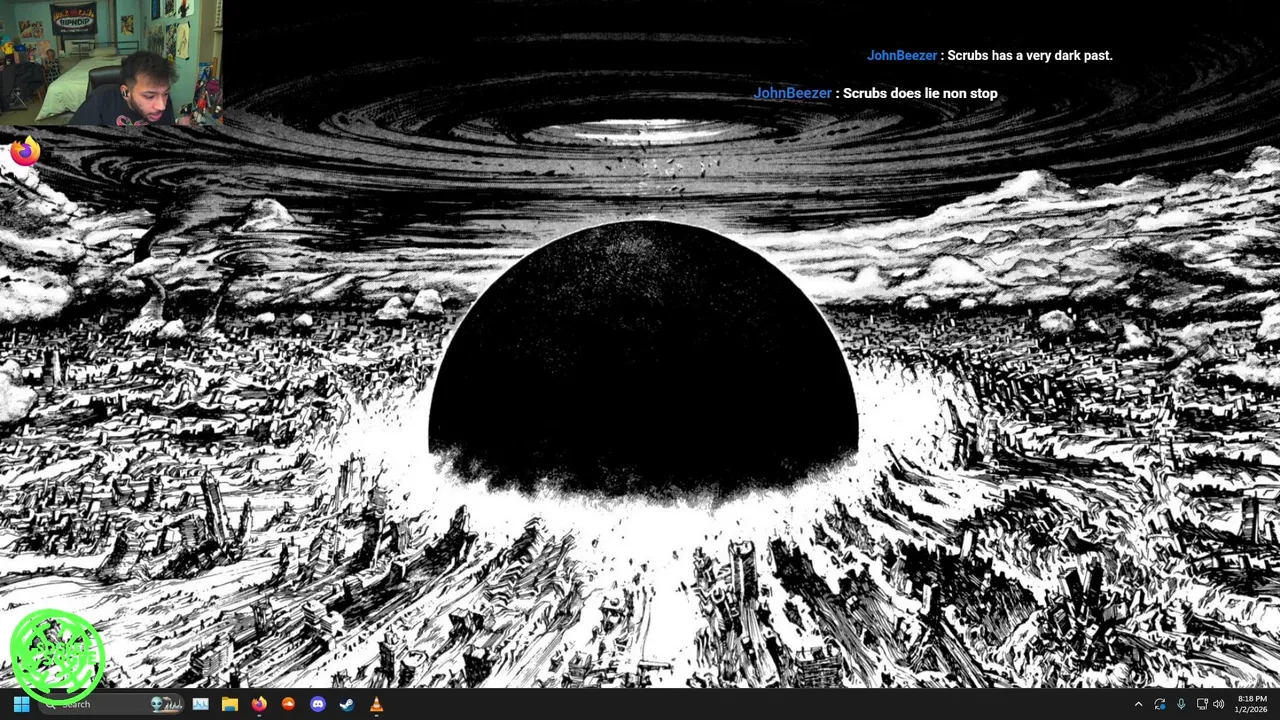
Task: Switch to Firefox in the taskbar
Action: click(259, 704)
